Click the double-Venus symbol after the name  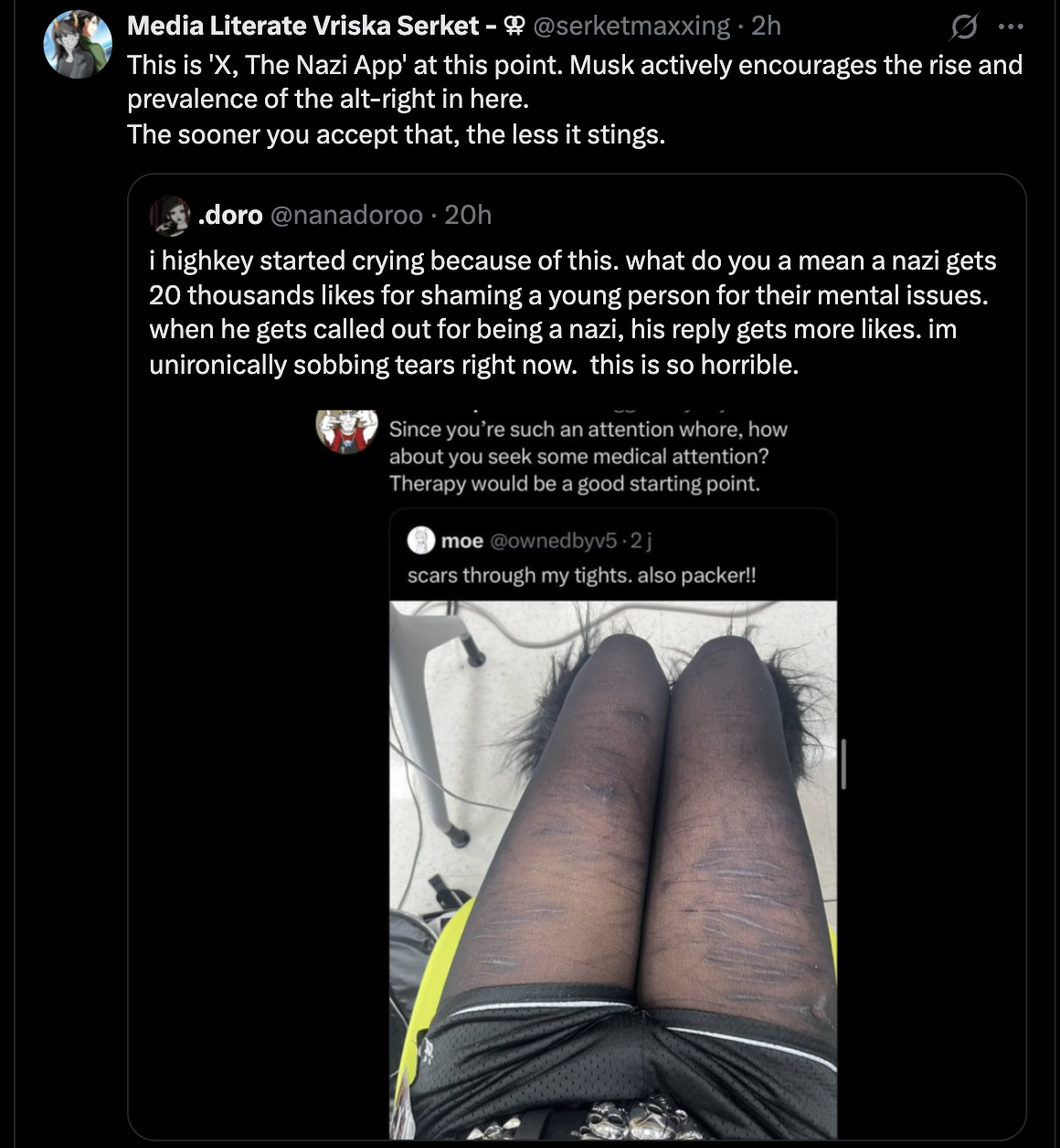pos(514,27)
